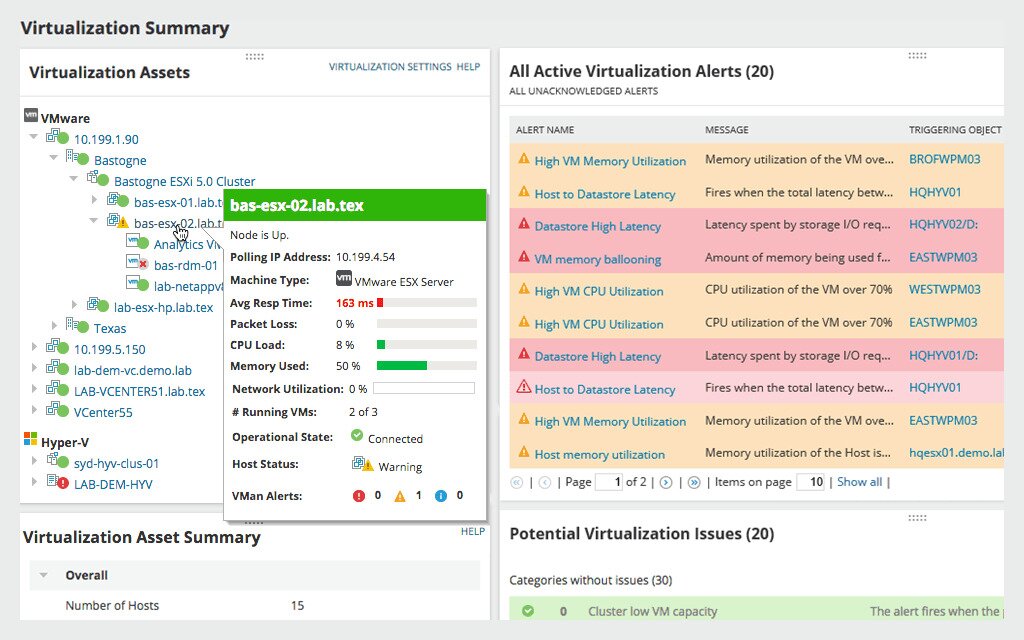Viewport: 1024px width, 640px height.
Task: Click the warning icon beside High VM Memory Utilization
Action: tap(525, 160)
